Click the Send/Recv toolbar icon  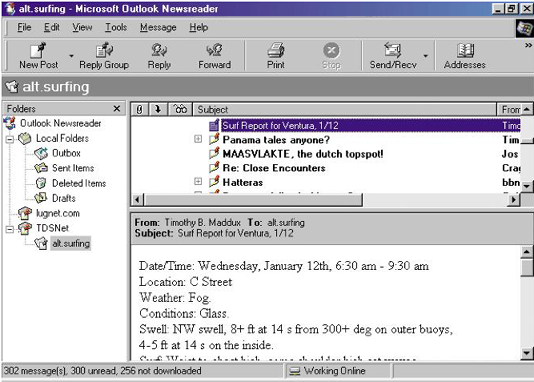point(393,50)
